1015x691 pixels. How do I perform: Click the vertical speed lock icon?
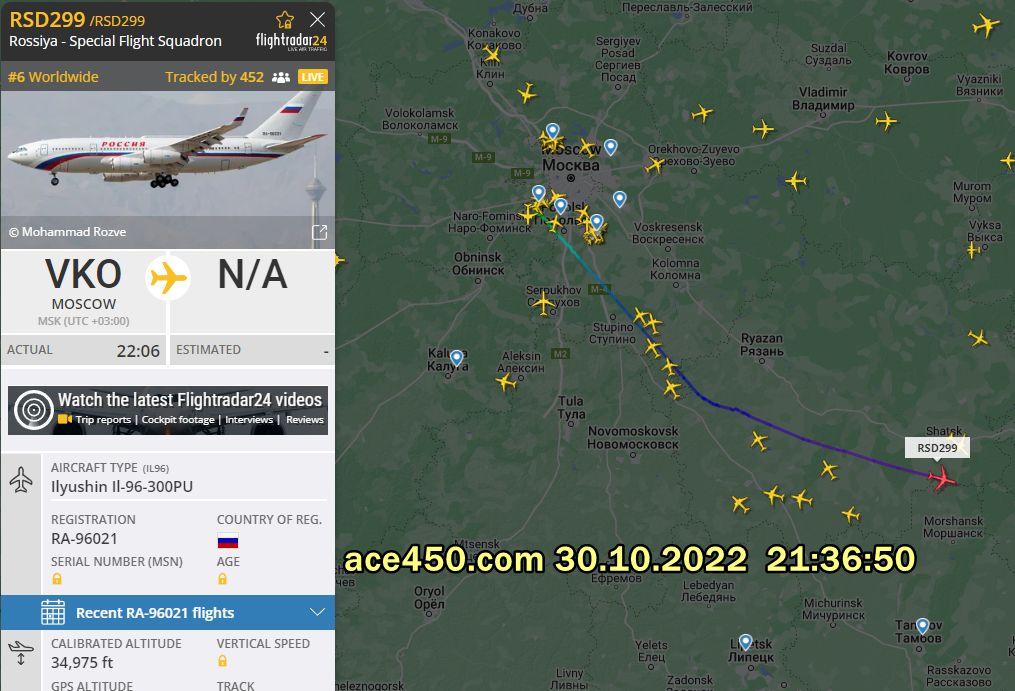click(223, 661)
